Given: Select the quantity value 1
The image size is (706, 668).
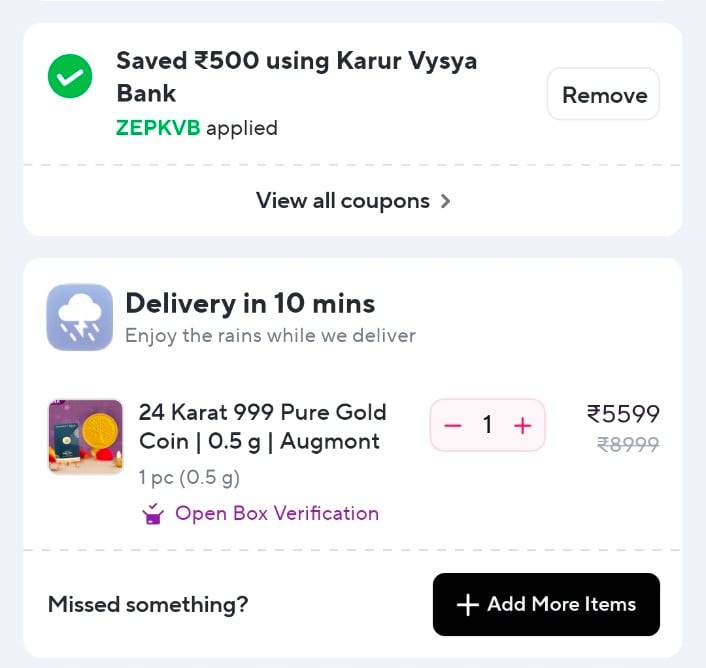Looking at the screenshot, I should [x=487, y=426].
